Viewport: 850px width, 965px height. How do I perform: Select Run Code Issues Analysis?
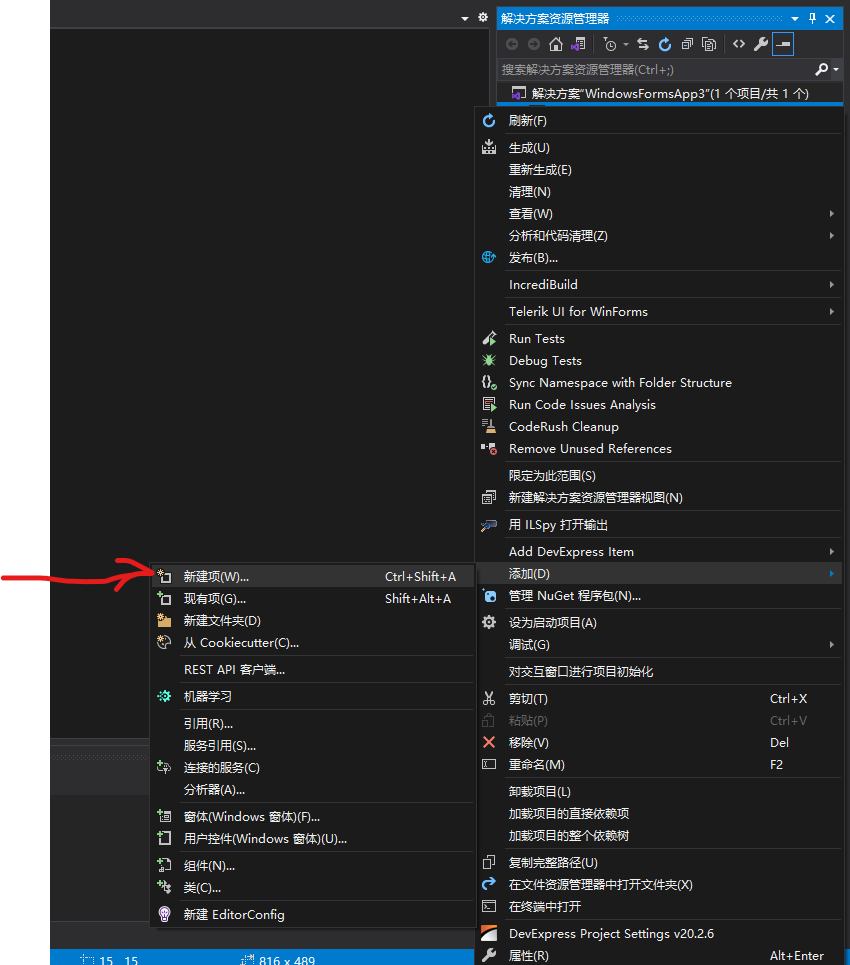pos(659,405)
